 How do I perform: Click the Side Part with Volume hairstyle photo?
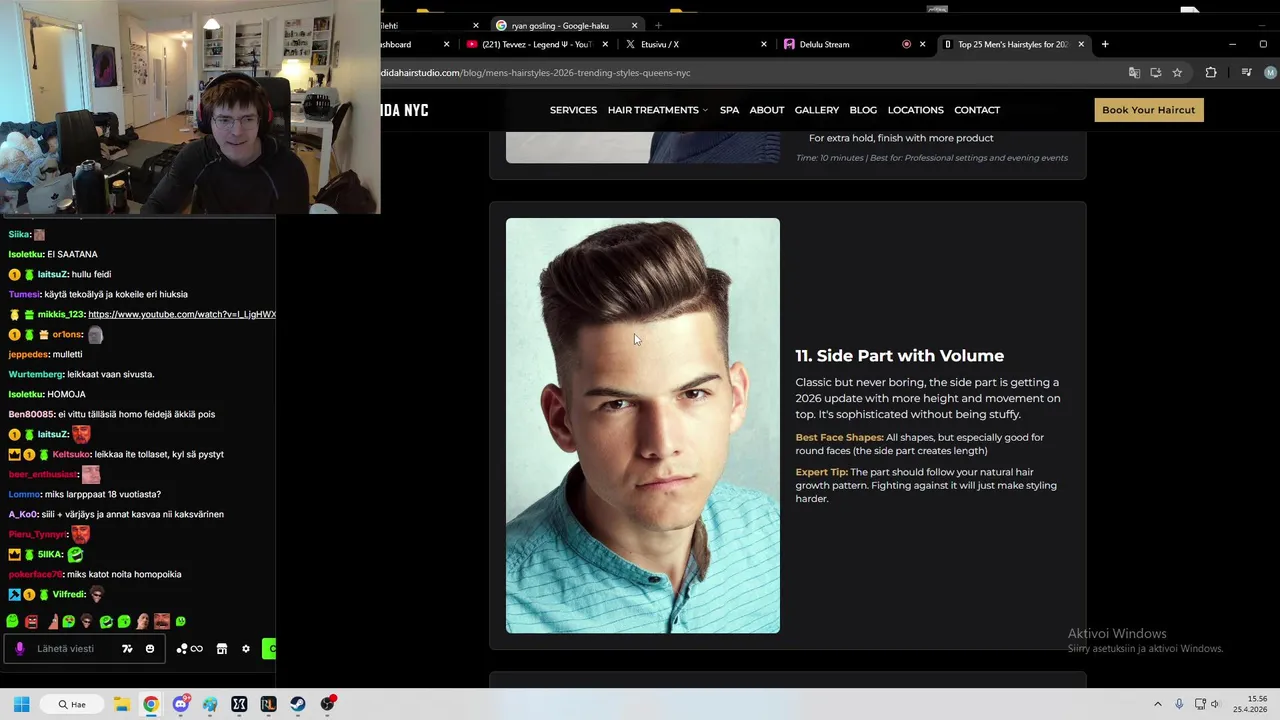tap(643, 426)
